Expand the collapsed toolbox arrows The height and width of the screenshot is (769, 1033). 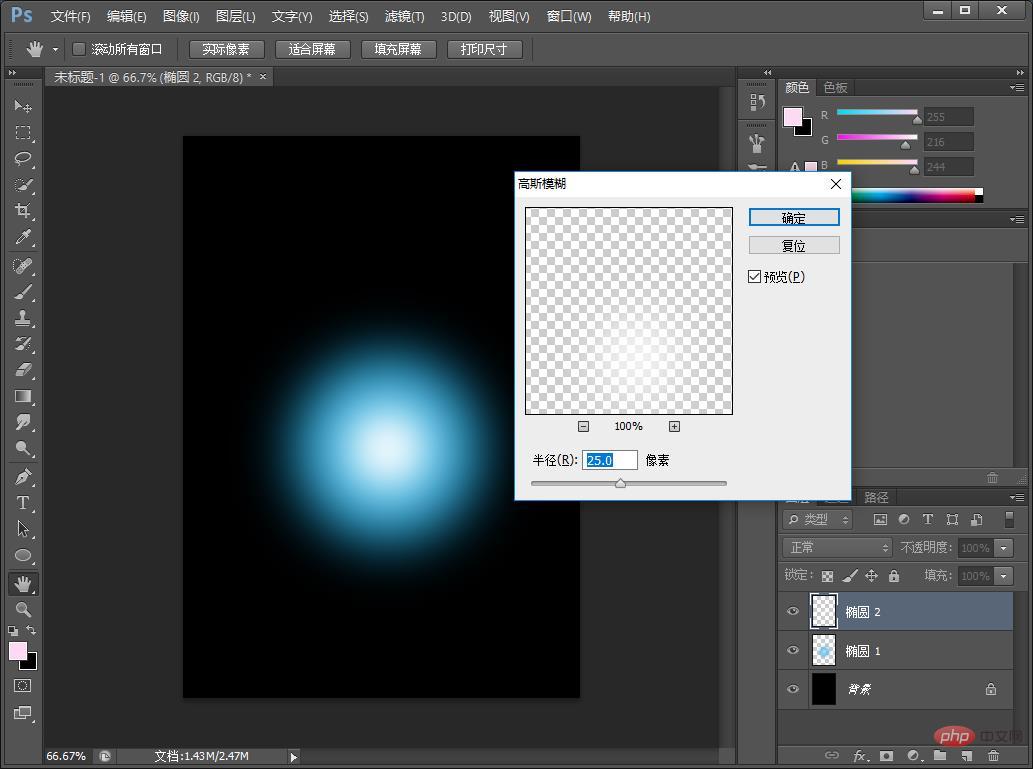[12, 72]
